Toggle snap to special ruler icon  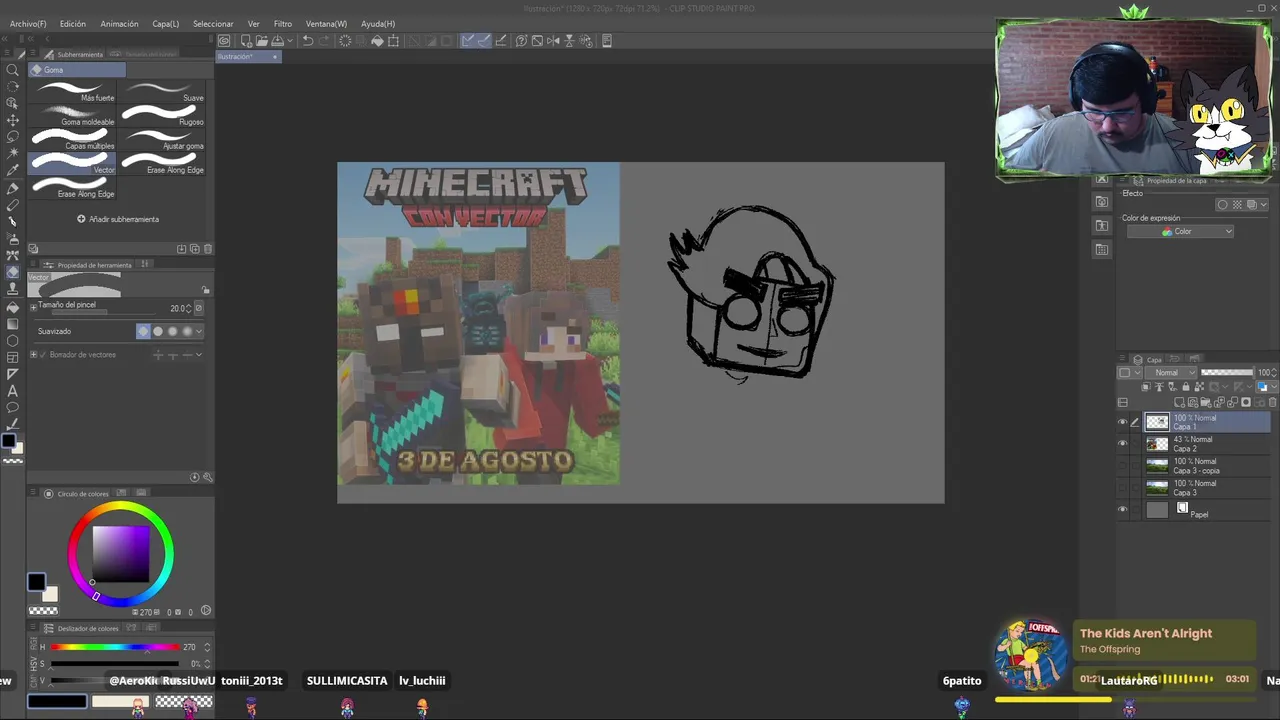pyautogui.click(x=484, y=41)
